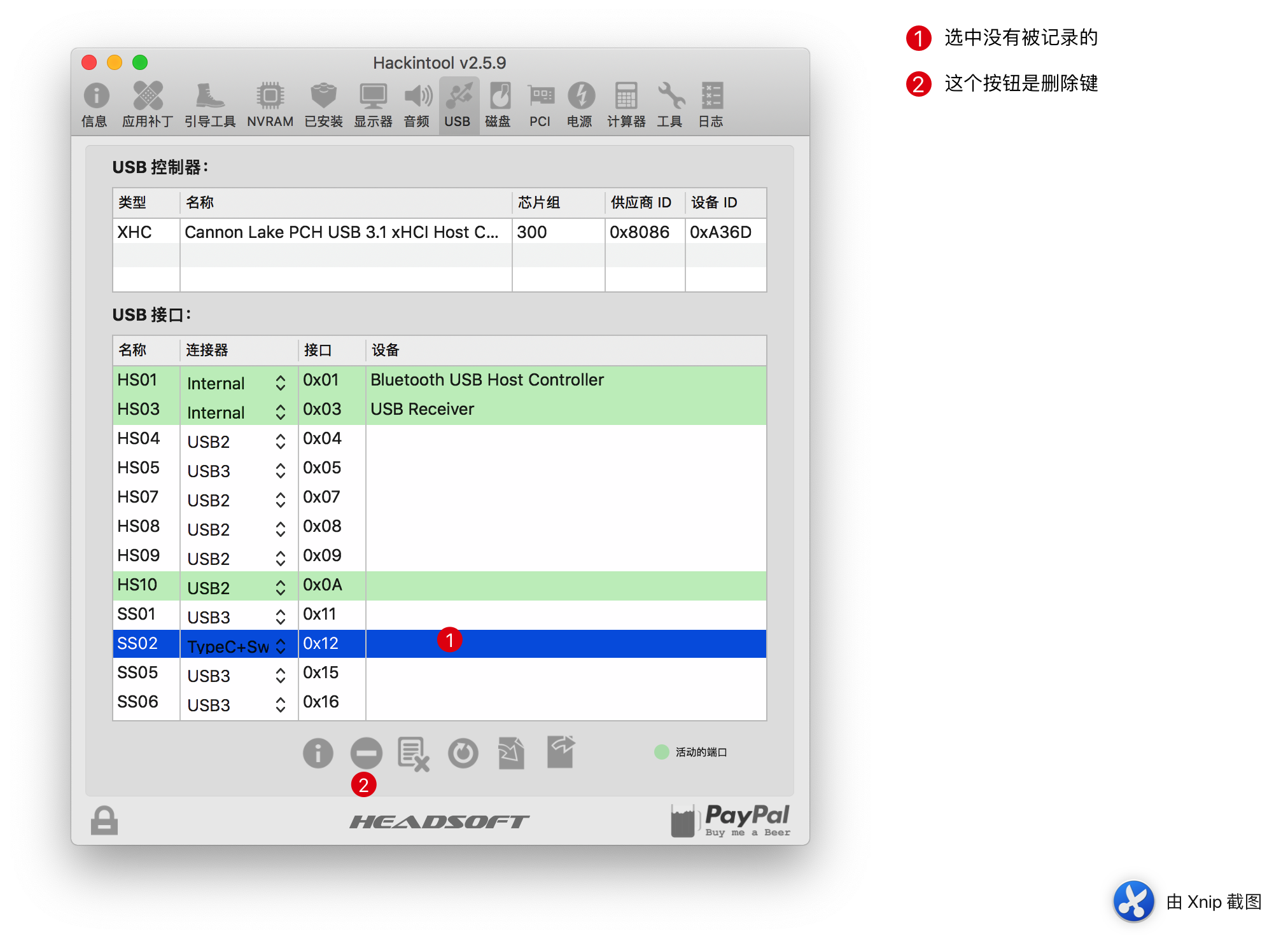Open the 已安装 installed toolbar icon
1288x939 pixels.
coord(323,105)
